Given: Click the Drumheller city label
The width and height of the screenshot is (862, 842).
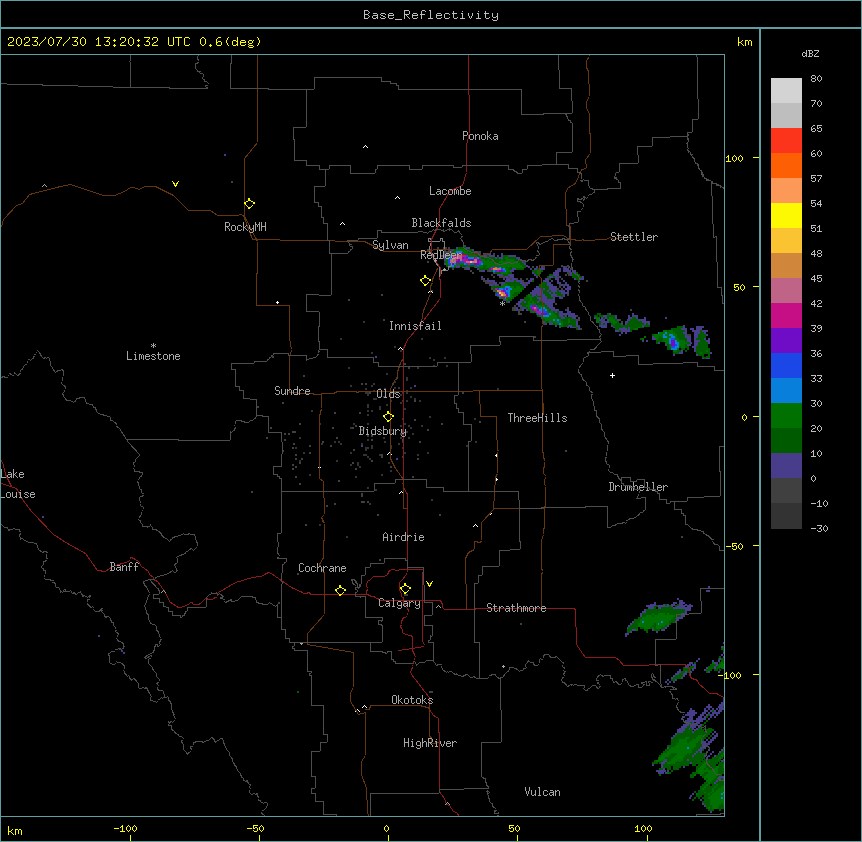Looking at the screenshot, I should click(x=638, y=487).
